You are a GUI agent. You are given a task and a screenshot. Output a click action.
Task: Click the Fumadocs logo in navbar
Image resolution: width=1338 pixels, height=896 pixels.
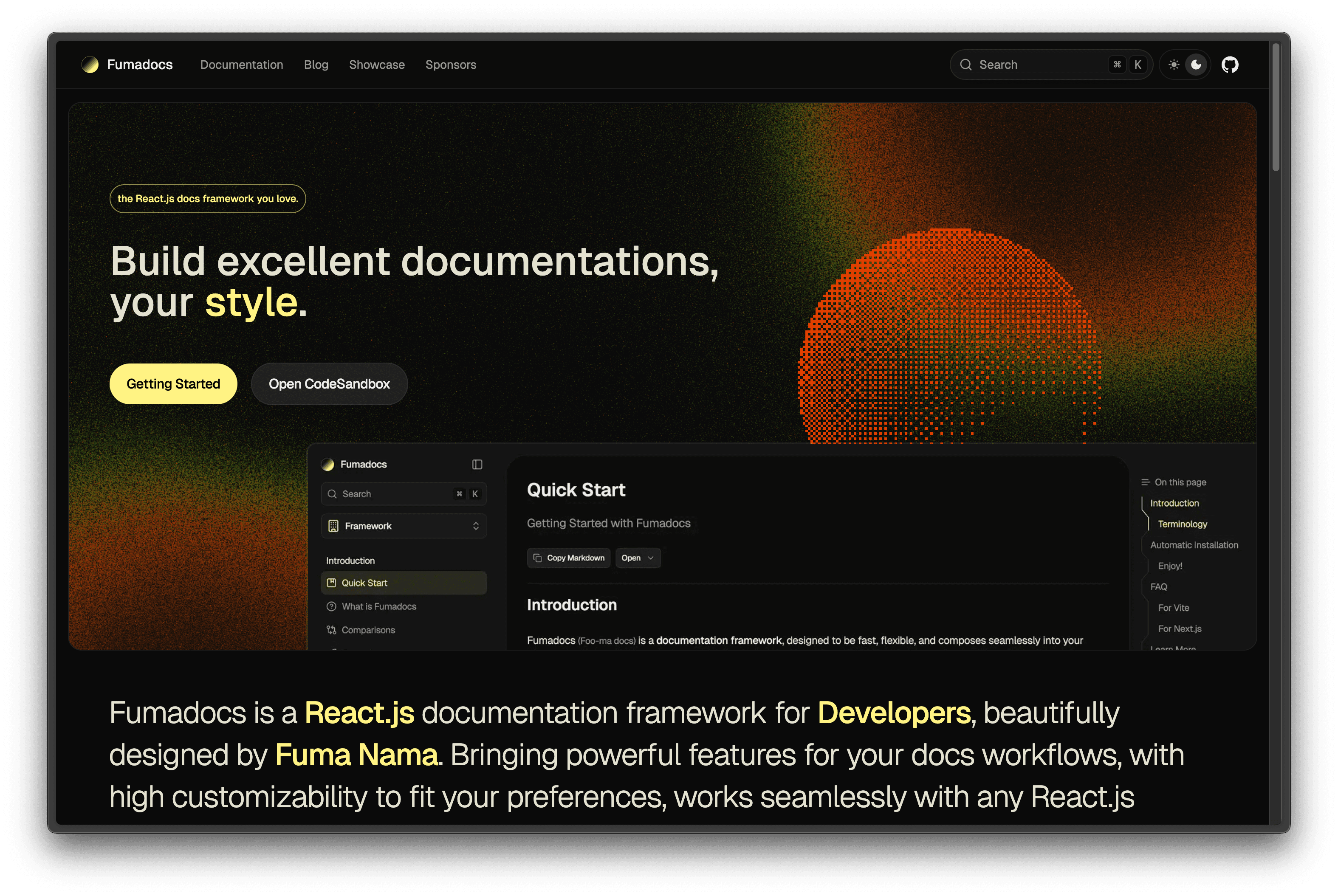[x=90, y=65]
